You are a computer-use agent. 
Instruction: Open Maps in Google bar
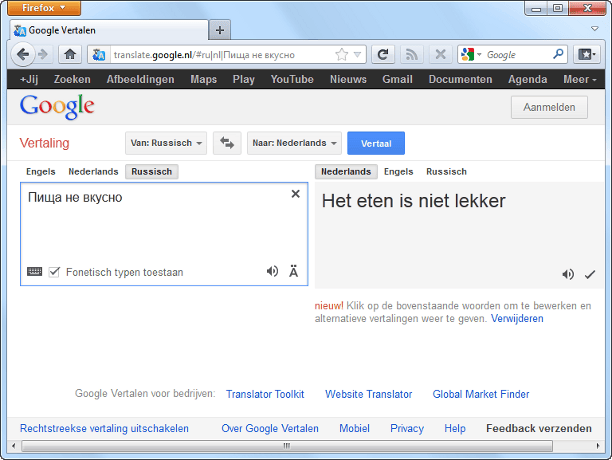click(x=204, y=79)
